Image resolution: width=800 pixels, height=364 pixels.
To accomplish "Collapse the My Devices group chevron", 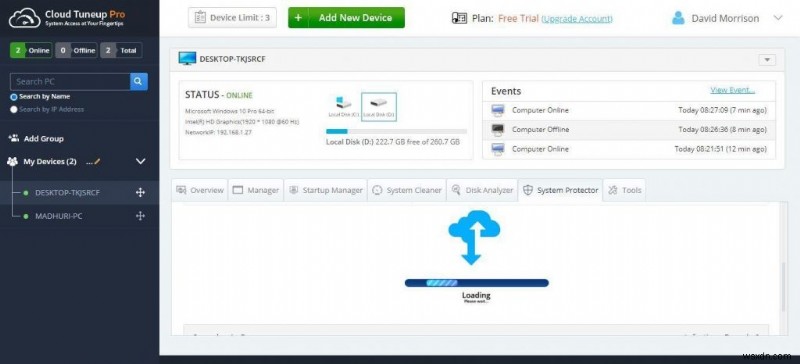I will [140, 161].
